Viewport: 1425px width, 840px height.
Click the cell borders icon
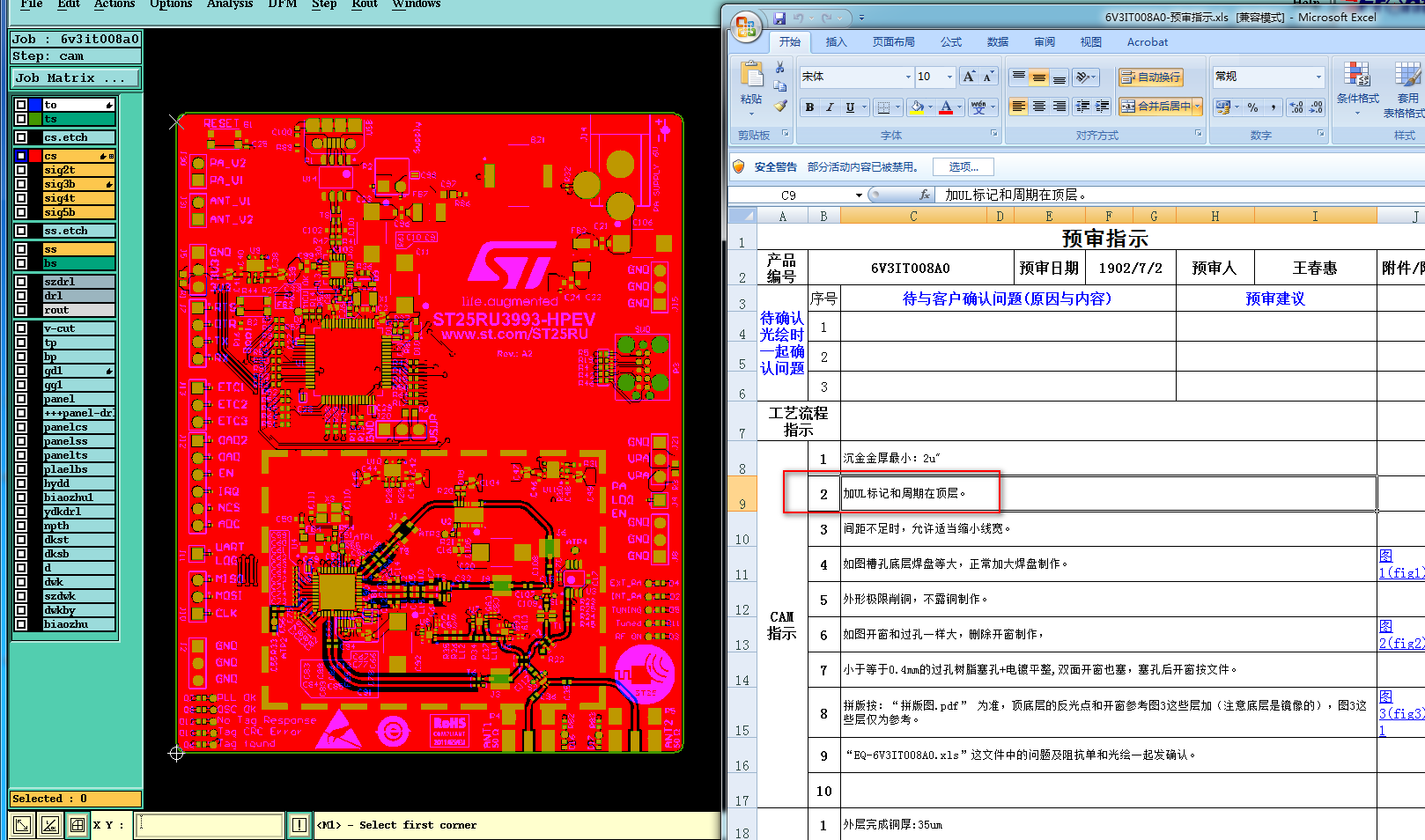[x=883, y=107]
